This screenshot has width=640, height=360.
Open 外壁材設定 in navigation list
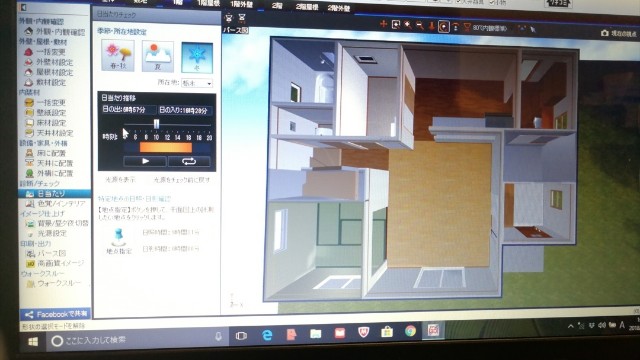(x=49, y=62)
